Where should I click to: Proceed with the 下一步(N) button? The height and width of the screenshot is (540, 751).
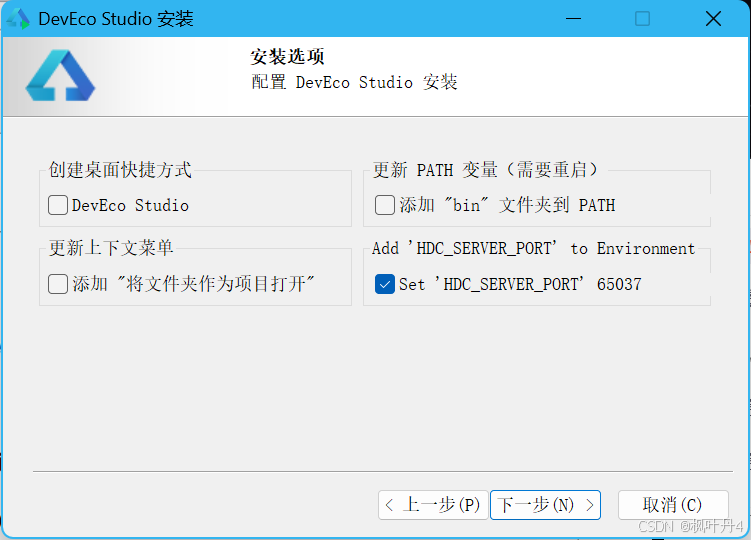point(545,505)
